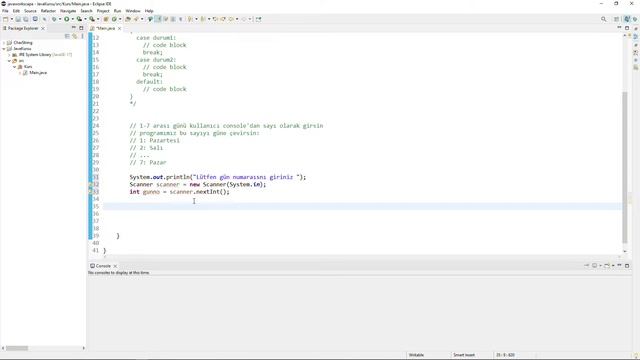Click the Package Explorer horizontal scrollbar thumb
Image resolution: width=640 pixels, height=360 pixels.
16,348
